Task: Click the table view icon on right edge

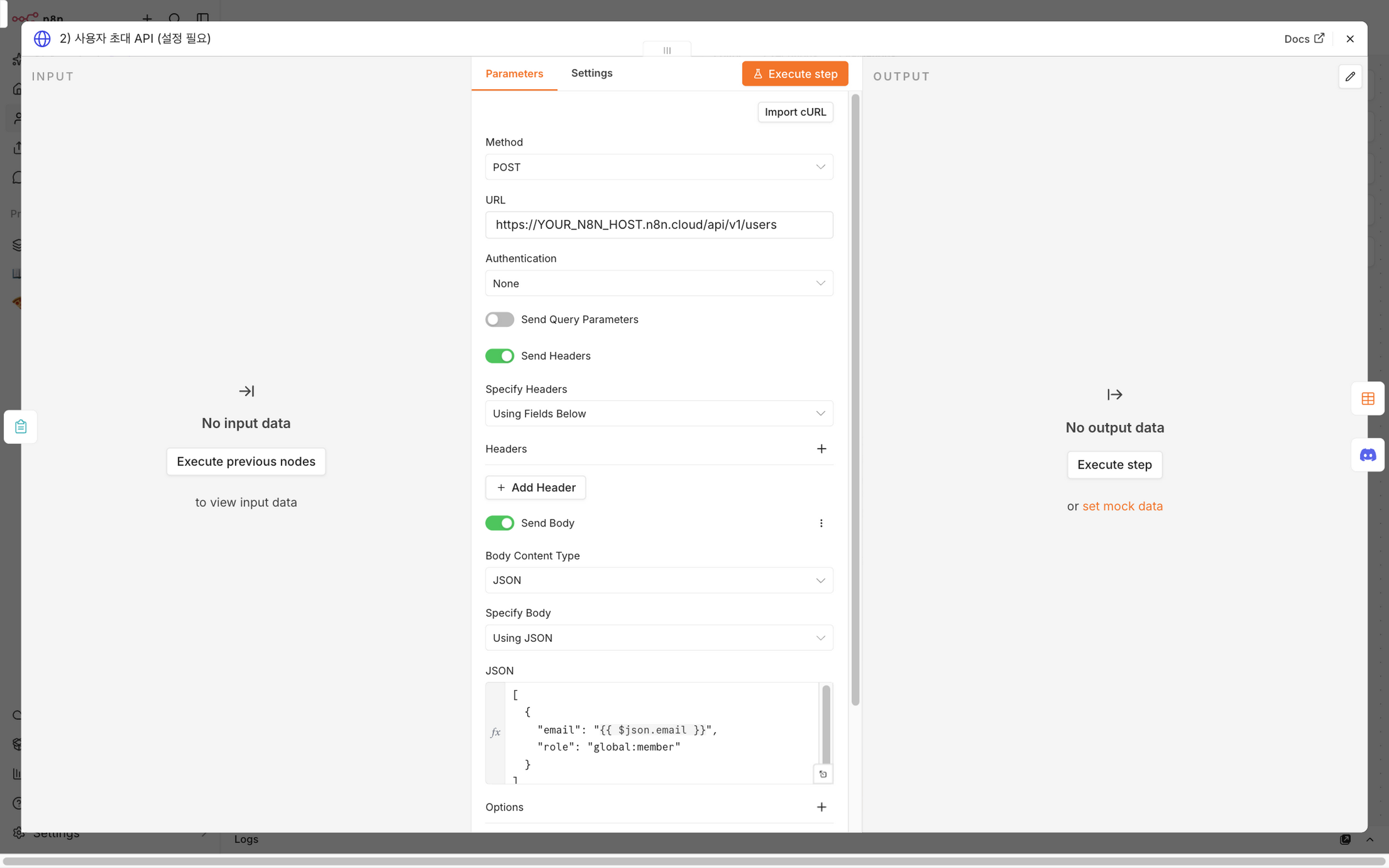Action: 1368,398
